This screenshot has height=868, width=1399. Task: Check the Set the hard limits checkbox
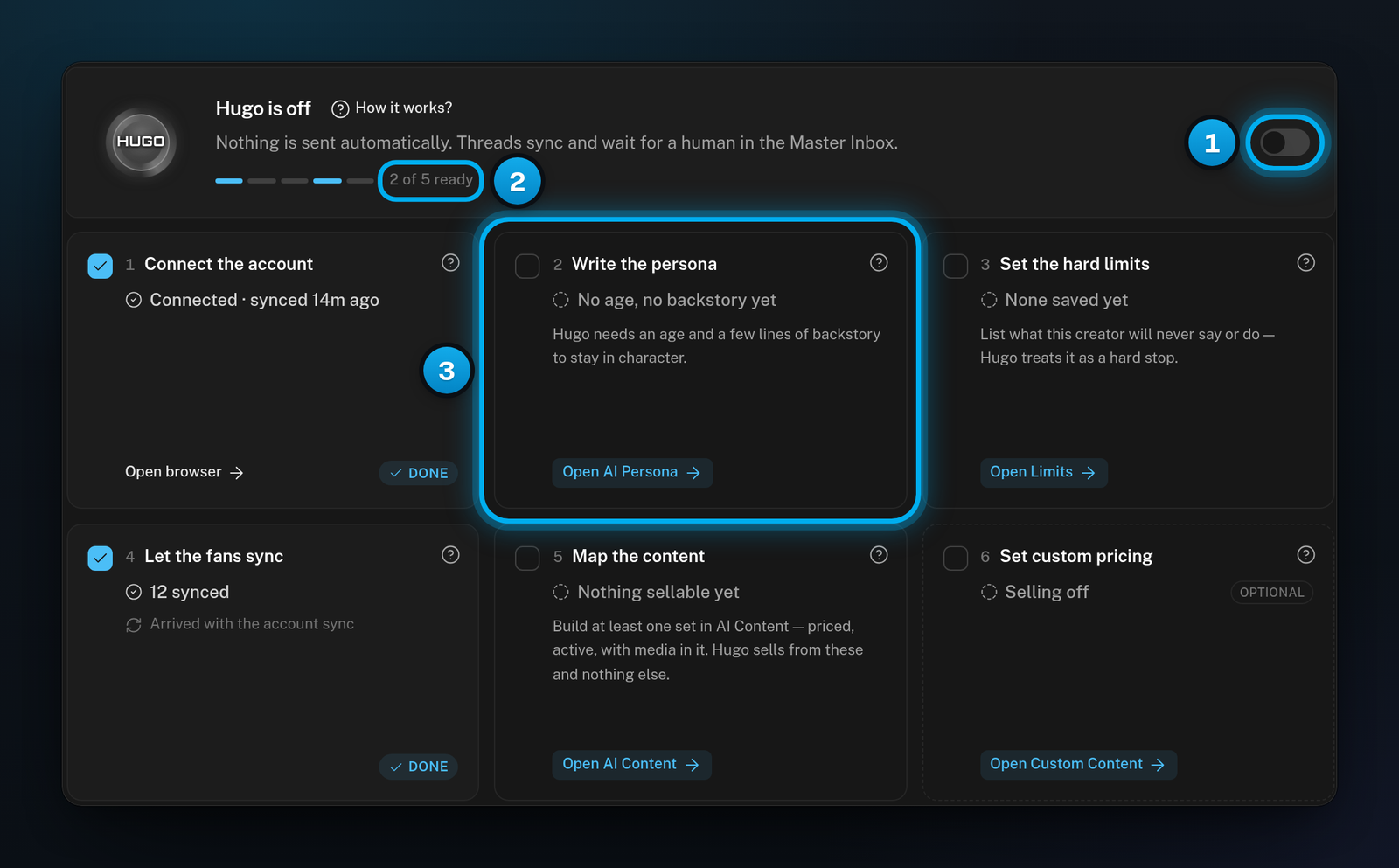coord(956,266)
